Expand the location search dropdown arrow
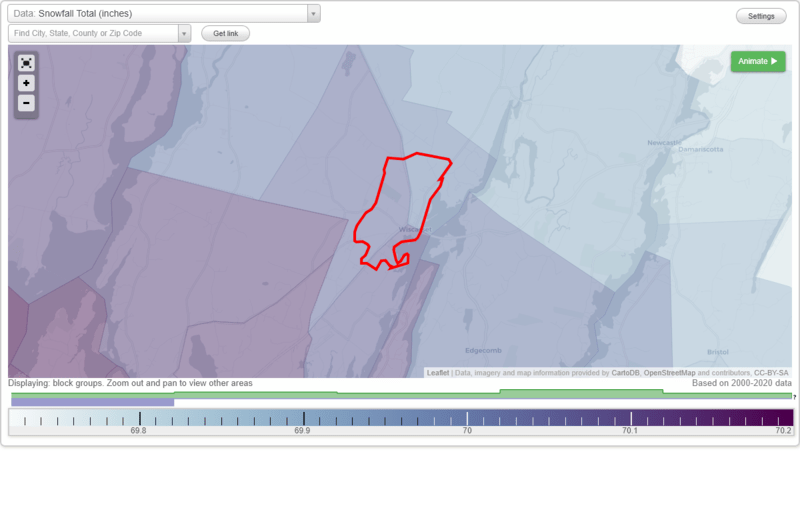The height and width of the screenshot is (514, 800). coord(184,34)
